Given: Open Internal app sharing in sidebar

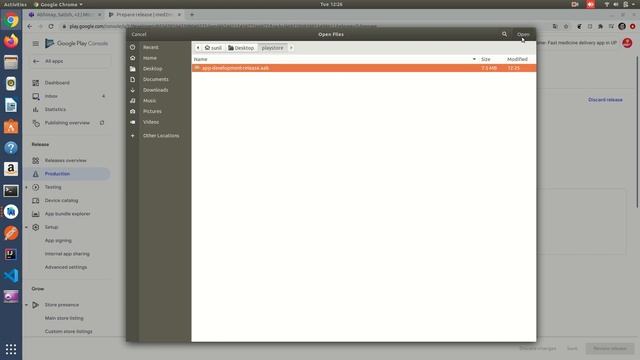Looking at the screenshot, I should (67, 254).
